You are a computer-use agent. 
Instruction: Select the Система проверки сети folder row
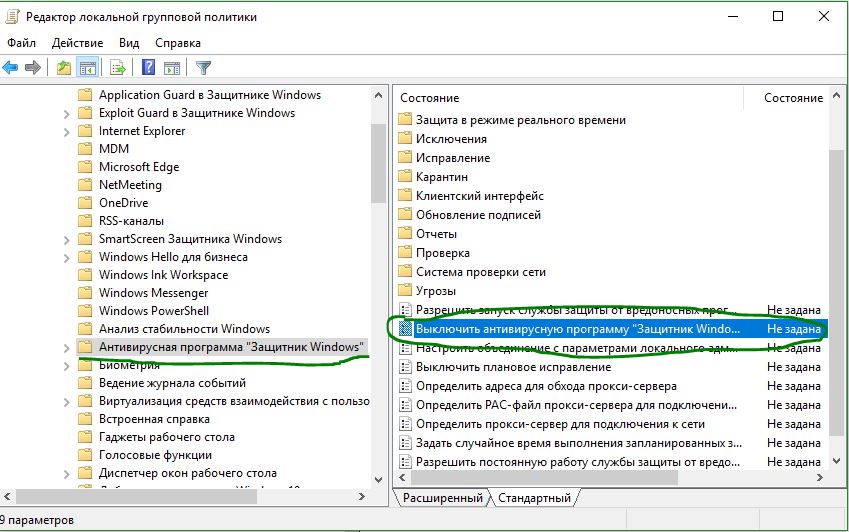click(x=480, y=272)
